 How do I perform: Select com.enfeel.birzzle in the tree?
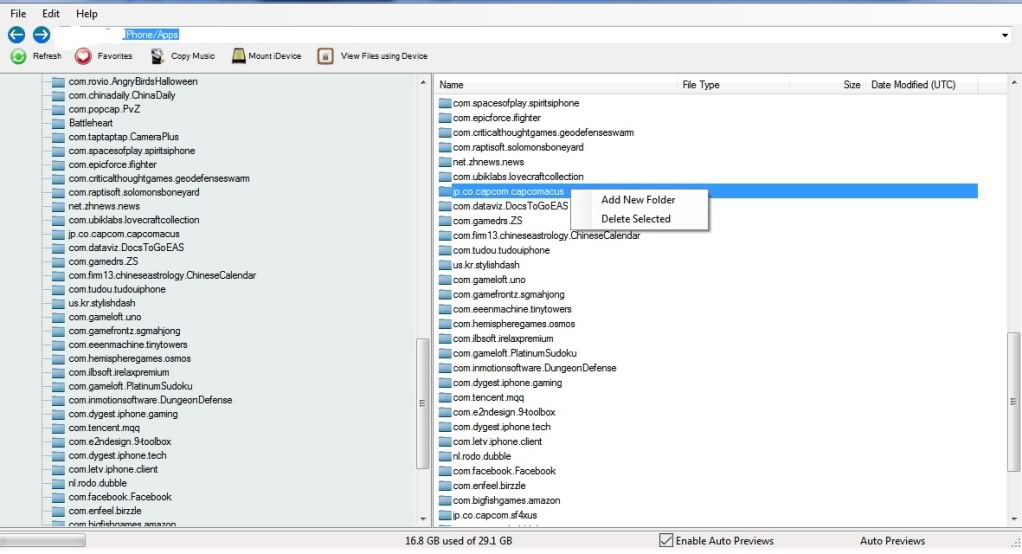105,510
